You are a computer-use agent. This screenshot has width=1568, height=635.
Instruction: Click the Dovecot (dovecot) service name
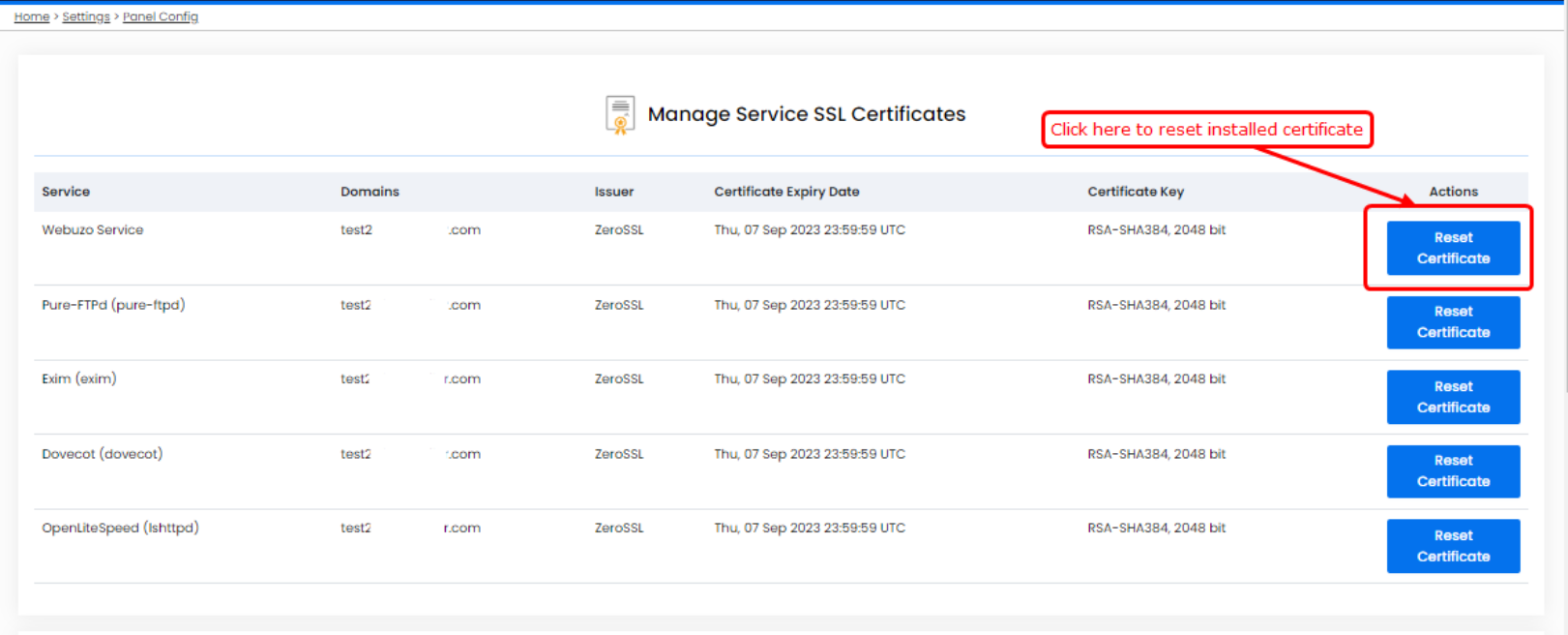point(102,454)
